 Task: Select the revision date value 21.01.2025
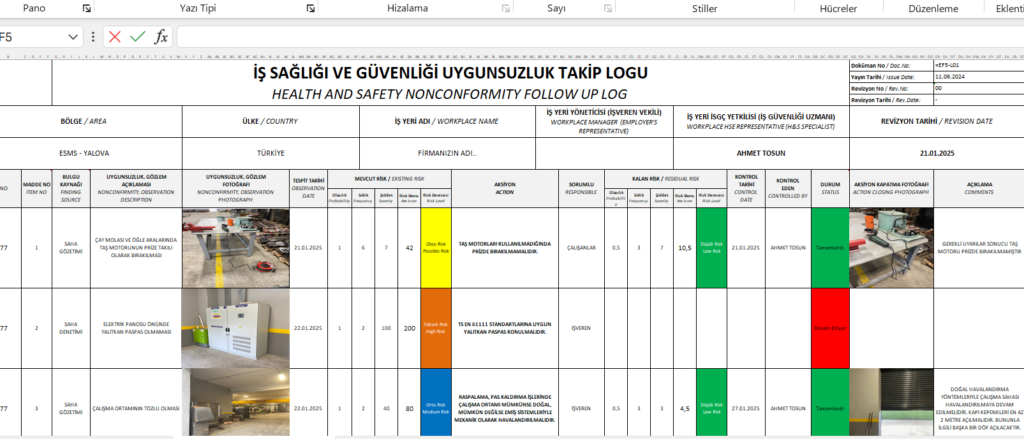(x=936, y=154)
